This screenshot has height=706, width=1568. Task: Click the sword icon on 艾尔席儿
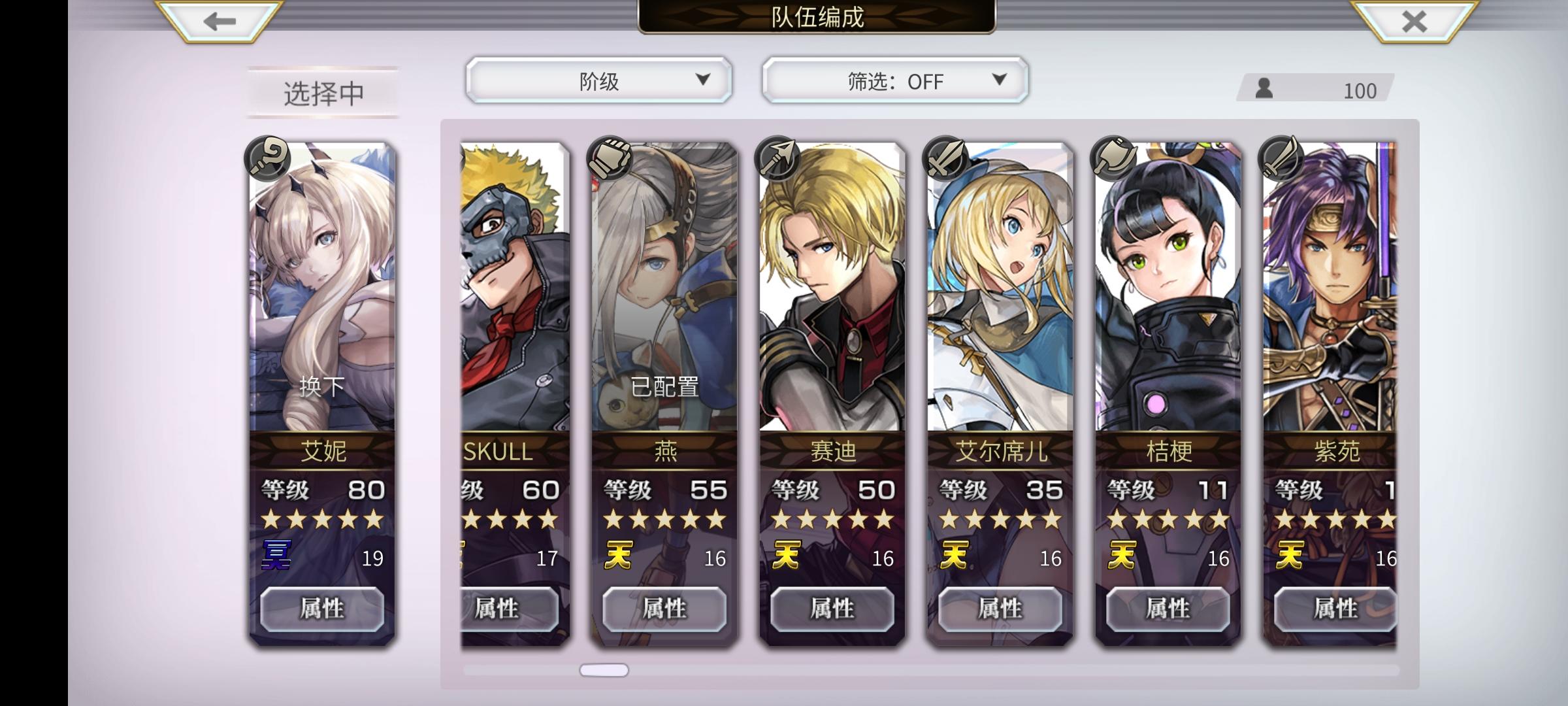(946, 159)
